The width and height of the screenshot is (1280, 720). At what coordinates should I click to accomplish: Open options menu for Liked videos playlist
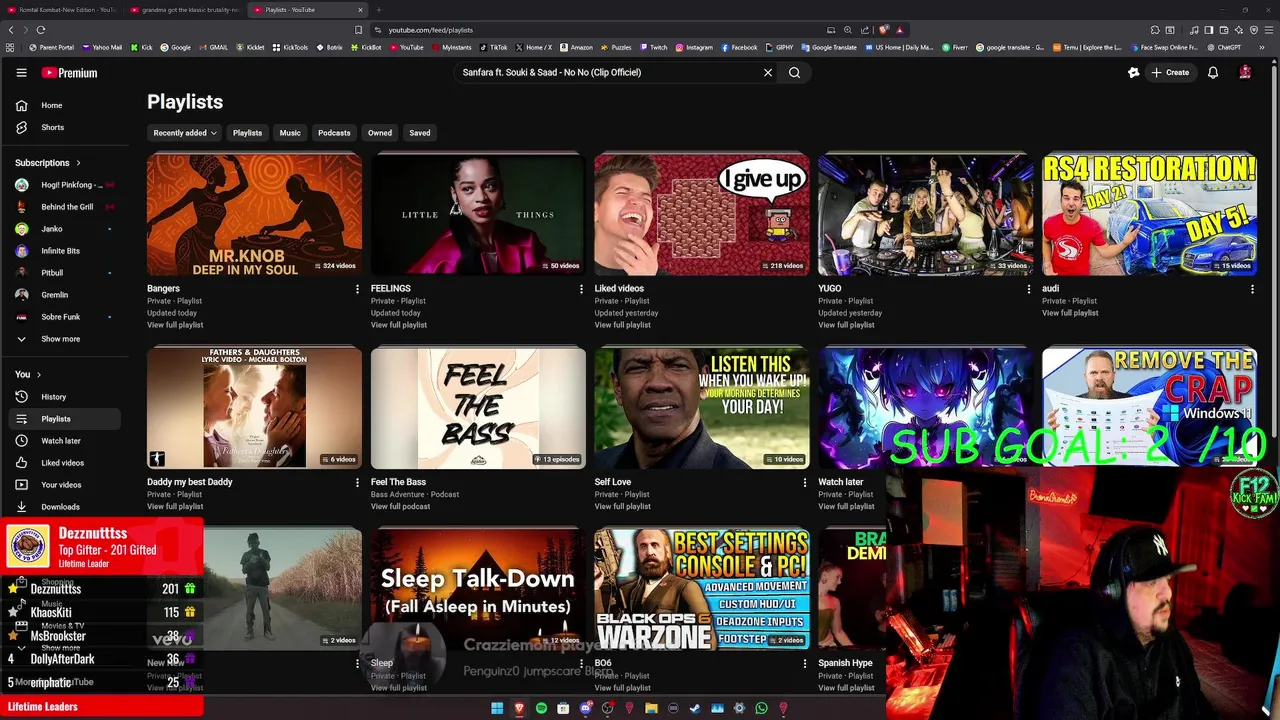click(805, 289)
